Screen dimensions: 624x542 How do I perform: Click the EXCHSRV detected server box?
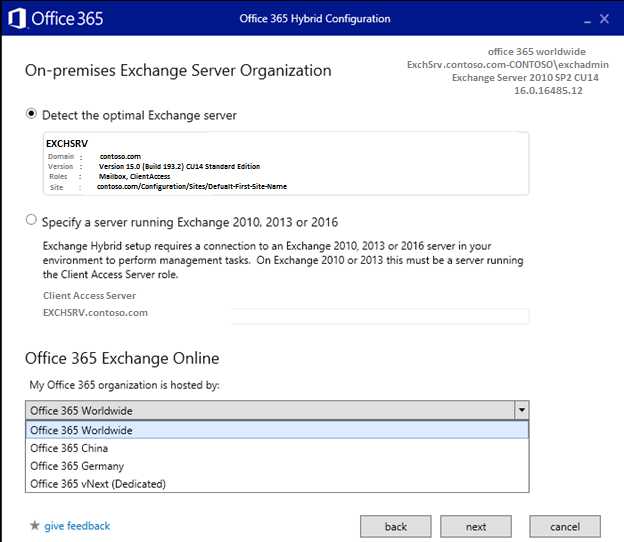[286, 164]
